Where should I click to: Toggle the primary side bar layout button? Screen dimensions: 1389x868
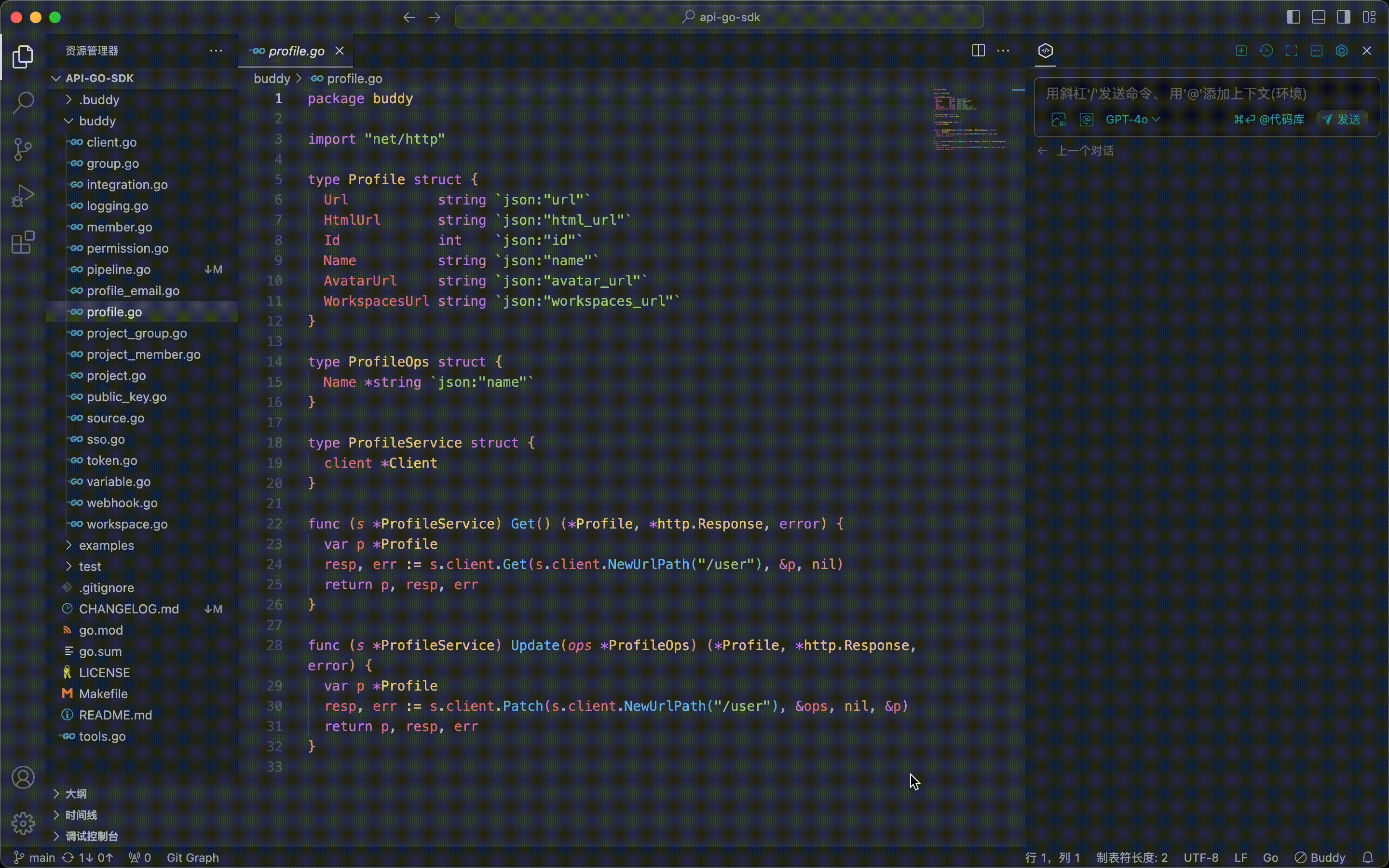1293,17
